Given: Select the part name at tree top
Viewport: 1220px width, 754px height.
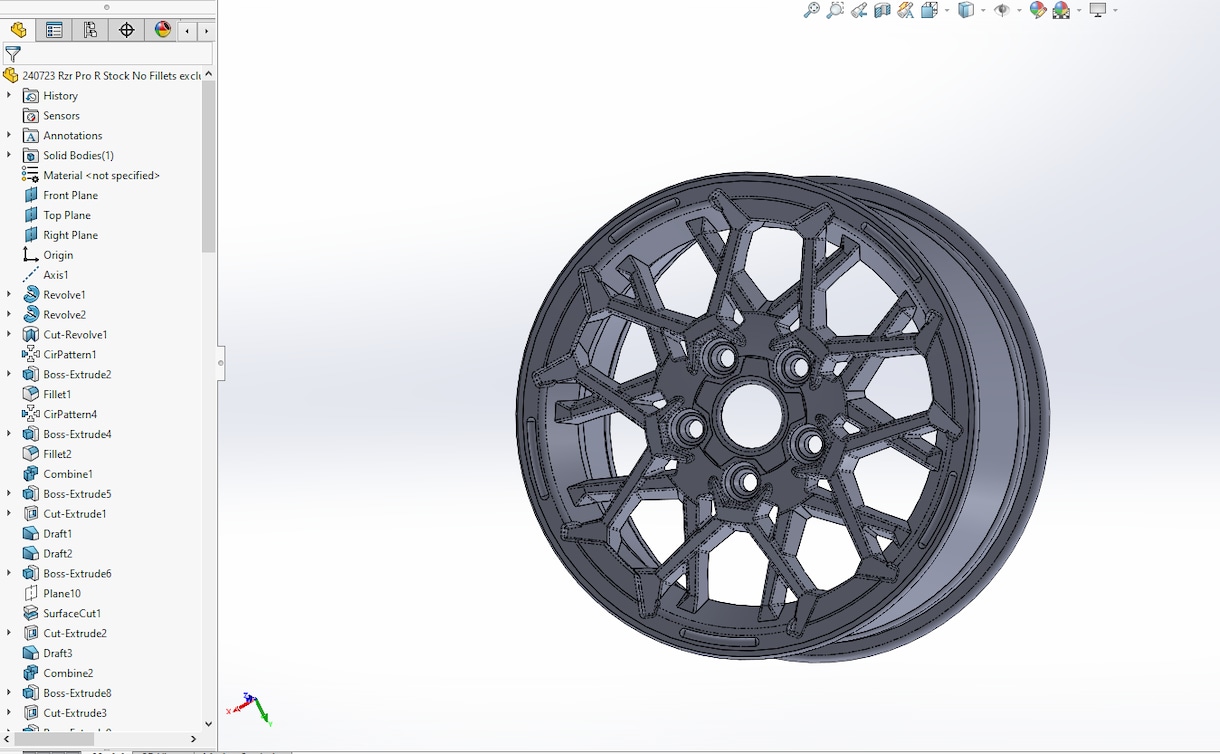Looking at the screenshot, I should (x=112, y=75).
